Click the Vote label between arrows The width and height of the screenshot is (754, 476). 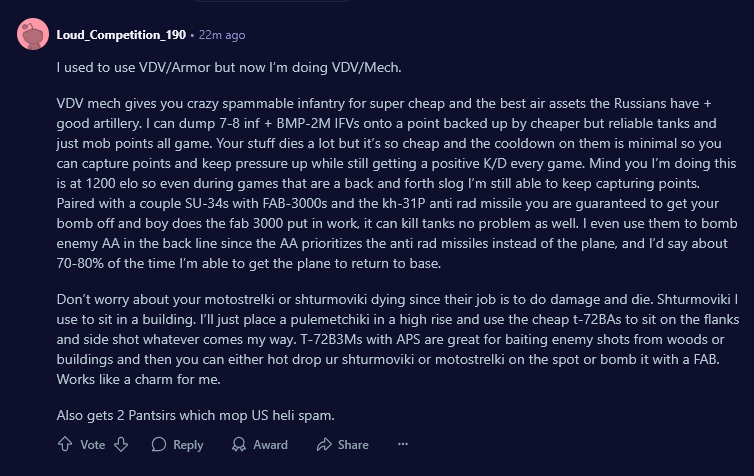tap(93, 445)
